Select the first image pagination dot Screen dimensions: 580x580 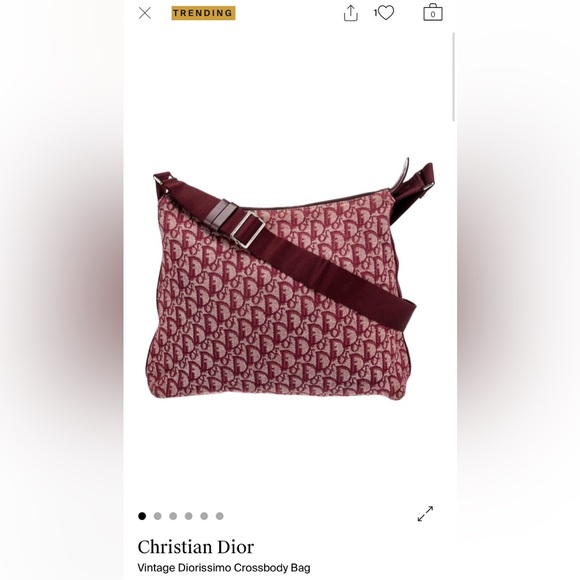(142, 516)
